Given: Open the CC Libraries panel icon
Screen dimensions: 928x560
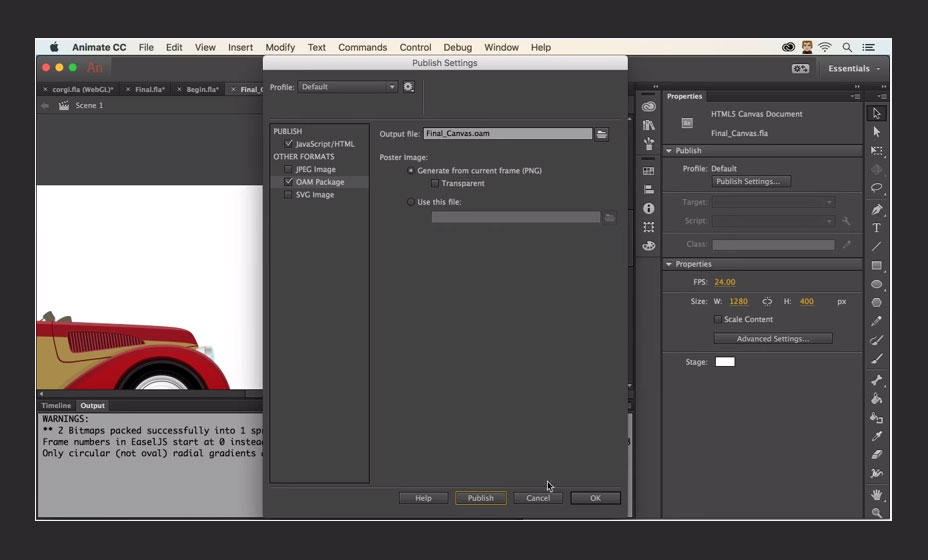Looking at the screenshot, I should pyautogui.click(x=649, y=107).
